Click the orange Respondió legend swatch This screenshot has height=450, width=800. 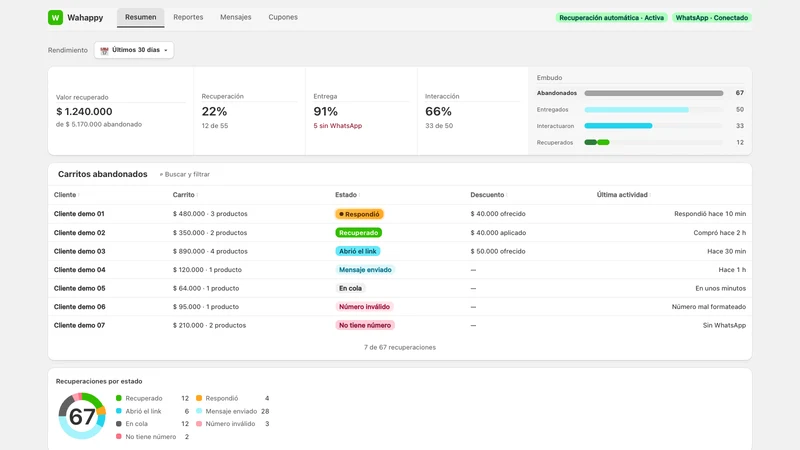[x=199, y=398]
